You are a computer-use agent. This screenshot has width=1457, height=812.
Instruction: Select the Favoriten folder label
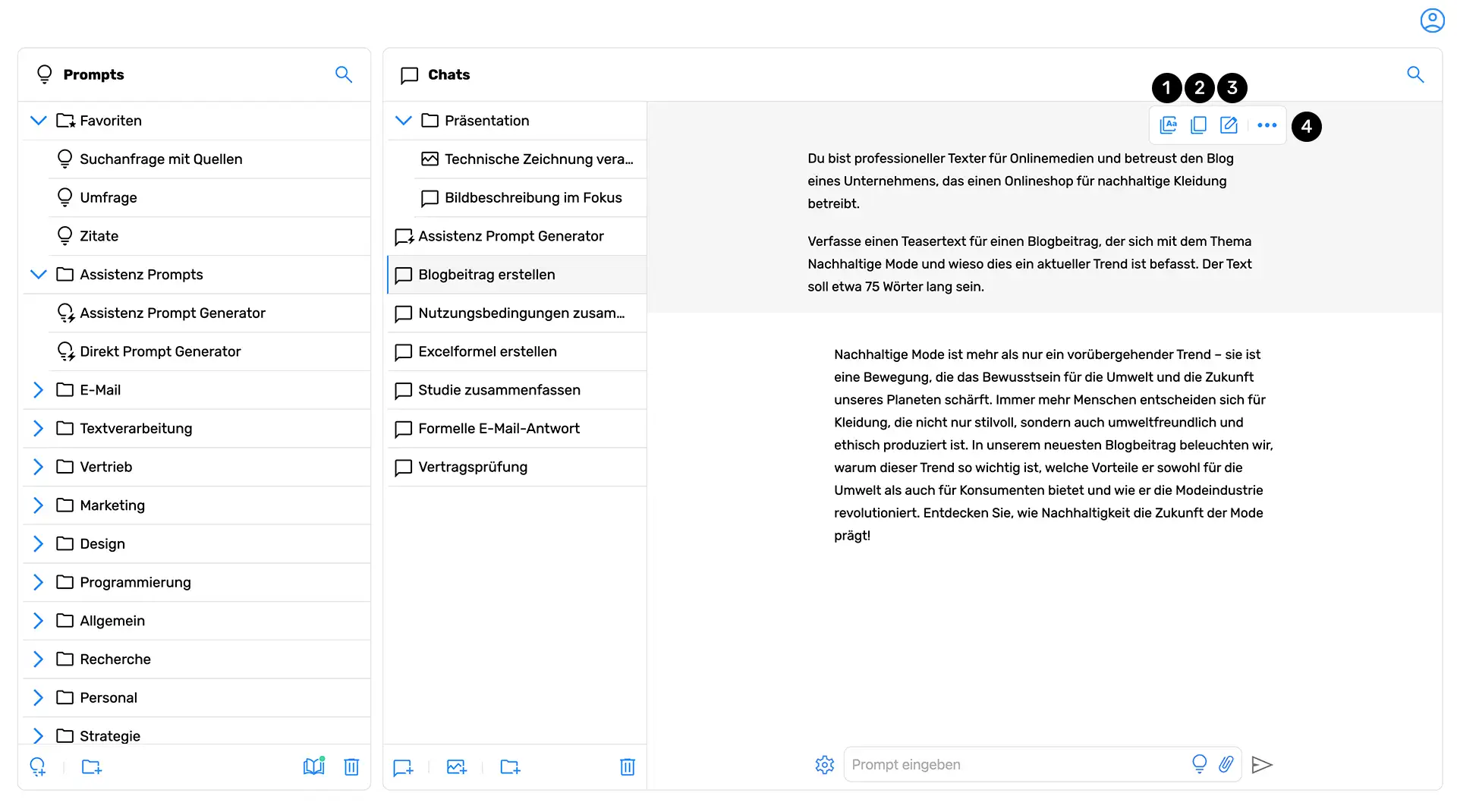tap(111, 121)
